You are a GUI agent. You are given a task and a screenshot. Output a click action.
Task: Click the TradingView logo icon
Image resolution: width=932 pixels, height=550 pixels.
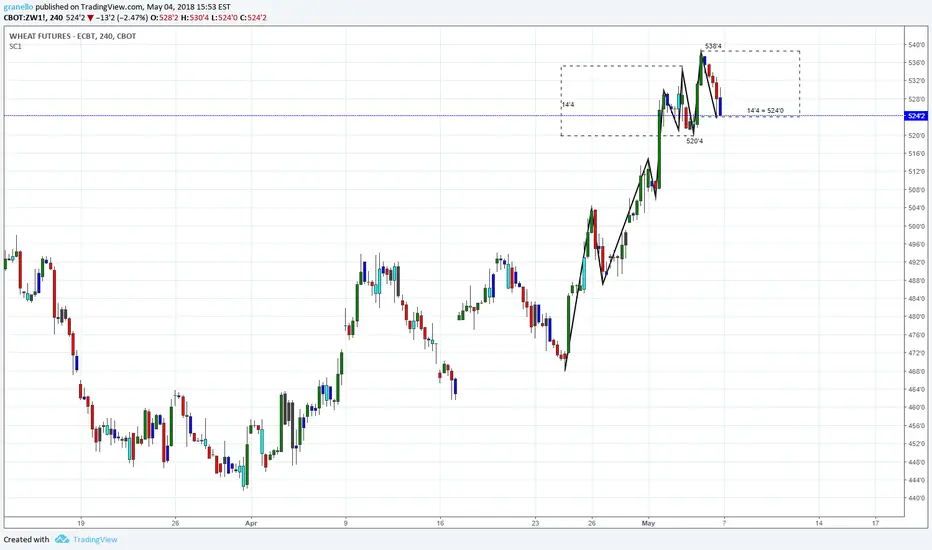coord(62,539)
